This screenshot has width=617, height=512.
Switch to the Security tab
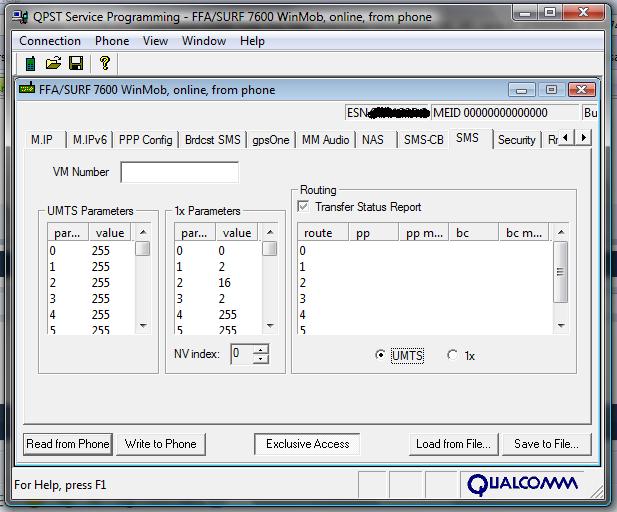point(517,140)
